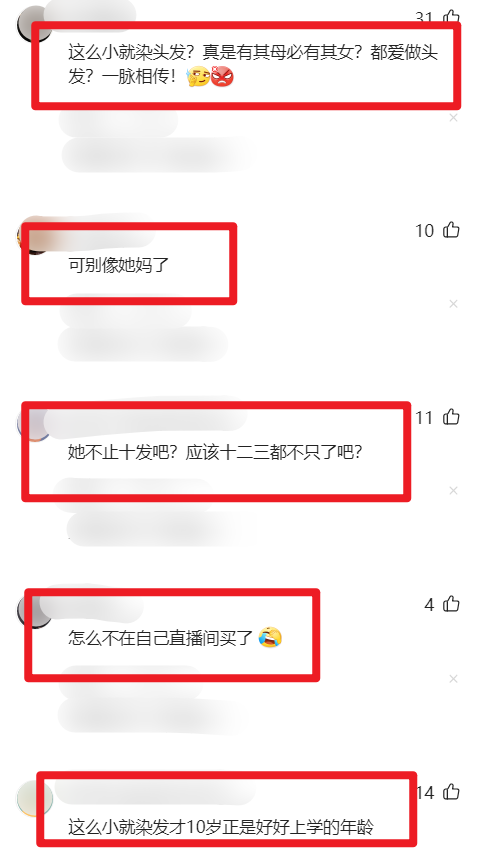490x854 pixels.
Task: Click thumbs-up beside the 11 count
Action: click(451, 417)
